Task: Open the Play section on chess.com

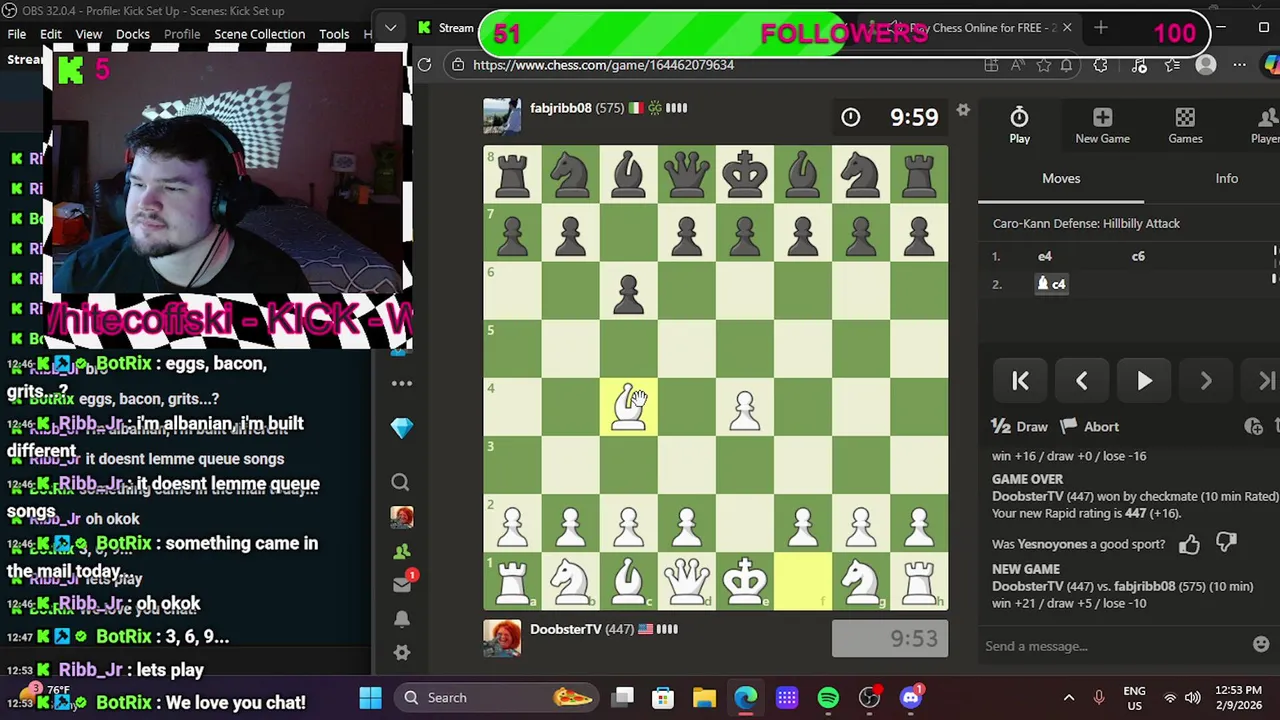Action: (1019, 126)
